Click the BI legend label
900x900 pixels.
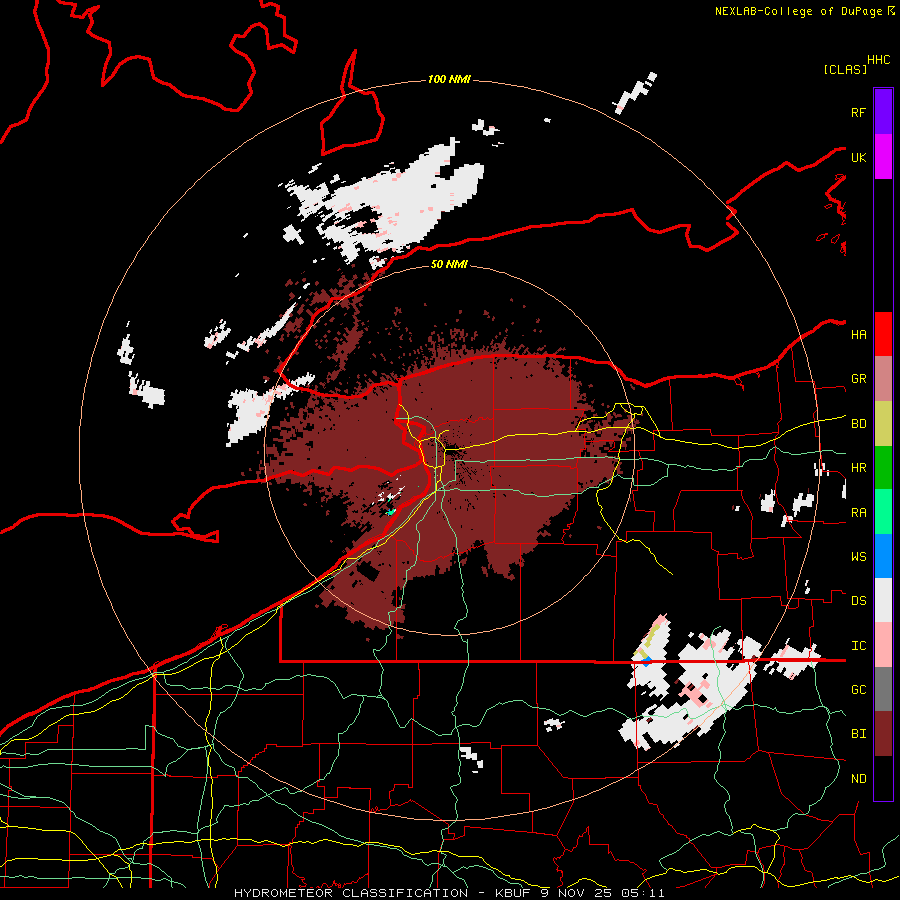(x=858, y=734)
